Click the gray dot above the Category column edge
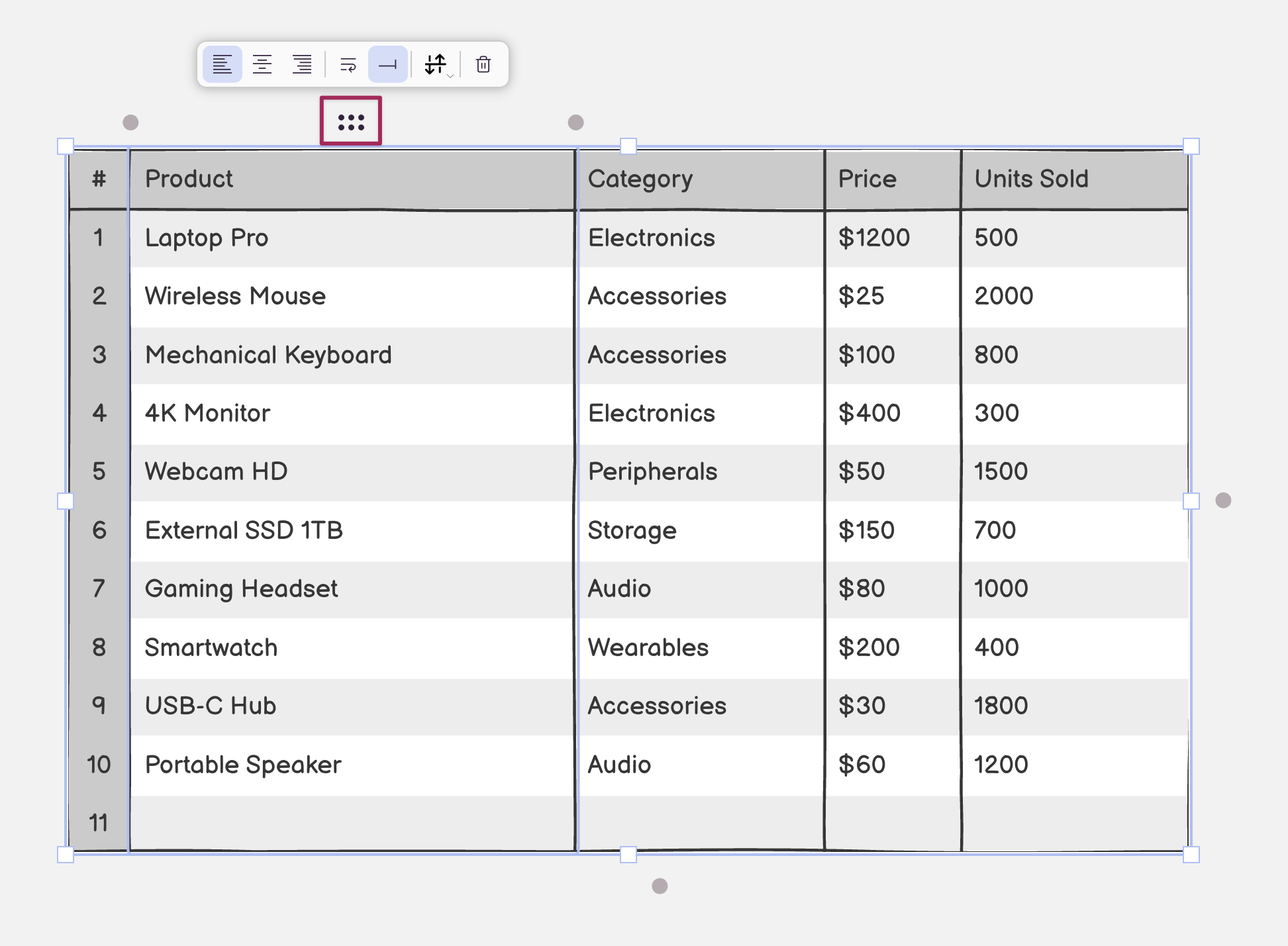The width and height of the screenshot is (1288, 946). [576, 122]
